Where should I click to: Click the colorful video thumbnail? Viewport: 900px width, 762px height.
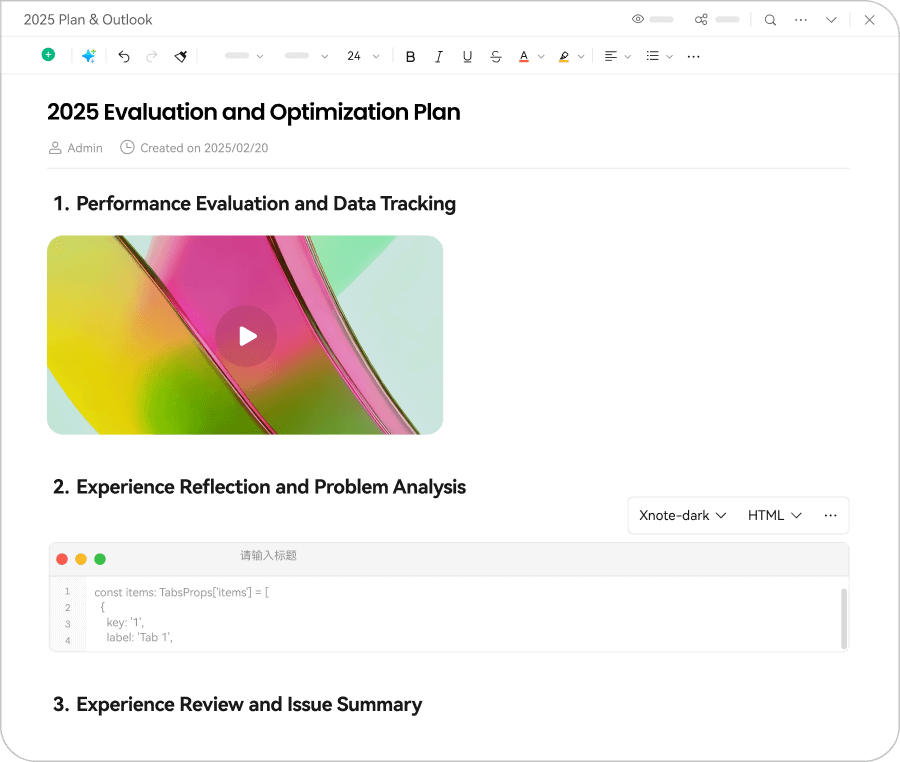point(245,335)
